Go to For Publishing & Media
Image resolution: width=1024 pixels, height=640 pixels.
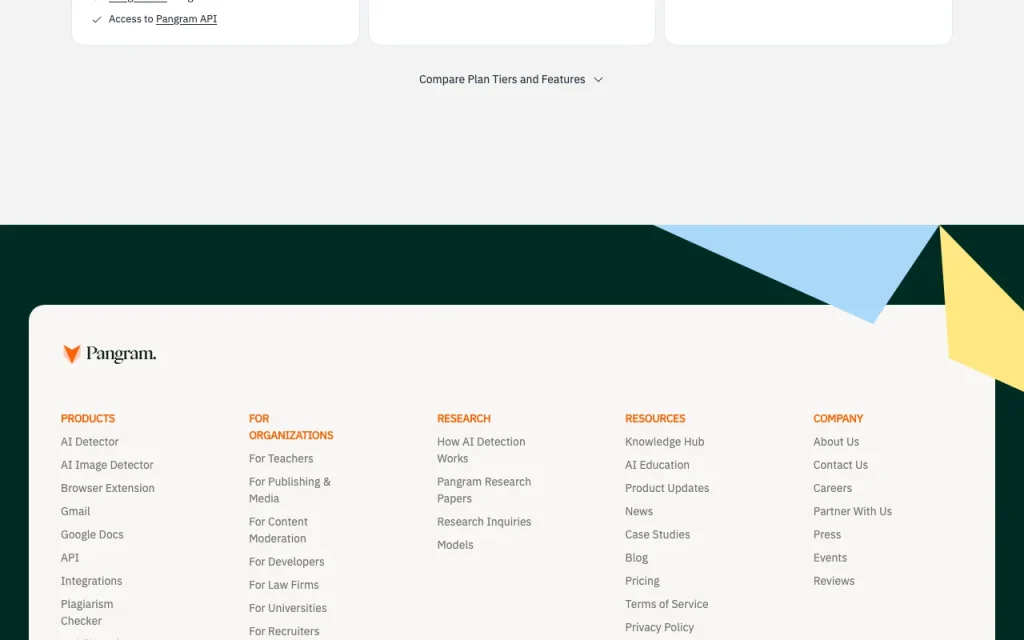click(290, 490)
